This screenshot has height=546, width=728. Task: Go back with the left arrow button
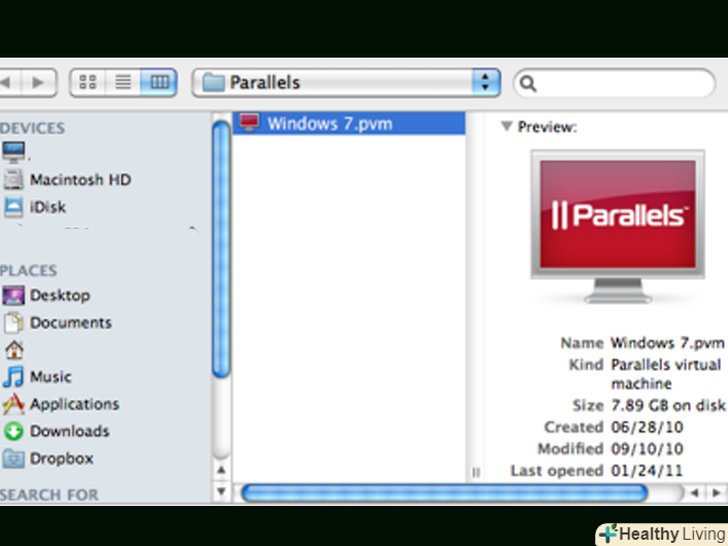[9, 83]
